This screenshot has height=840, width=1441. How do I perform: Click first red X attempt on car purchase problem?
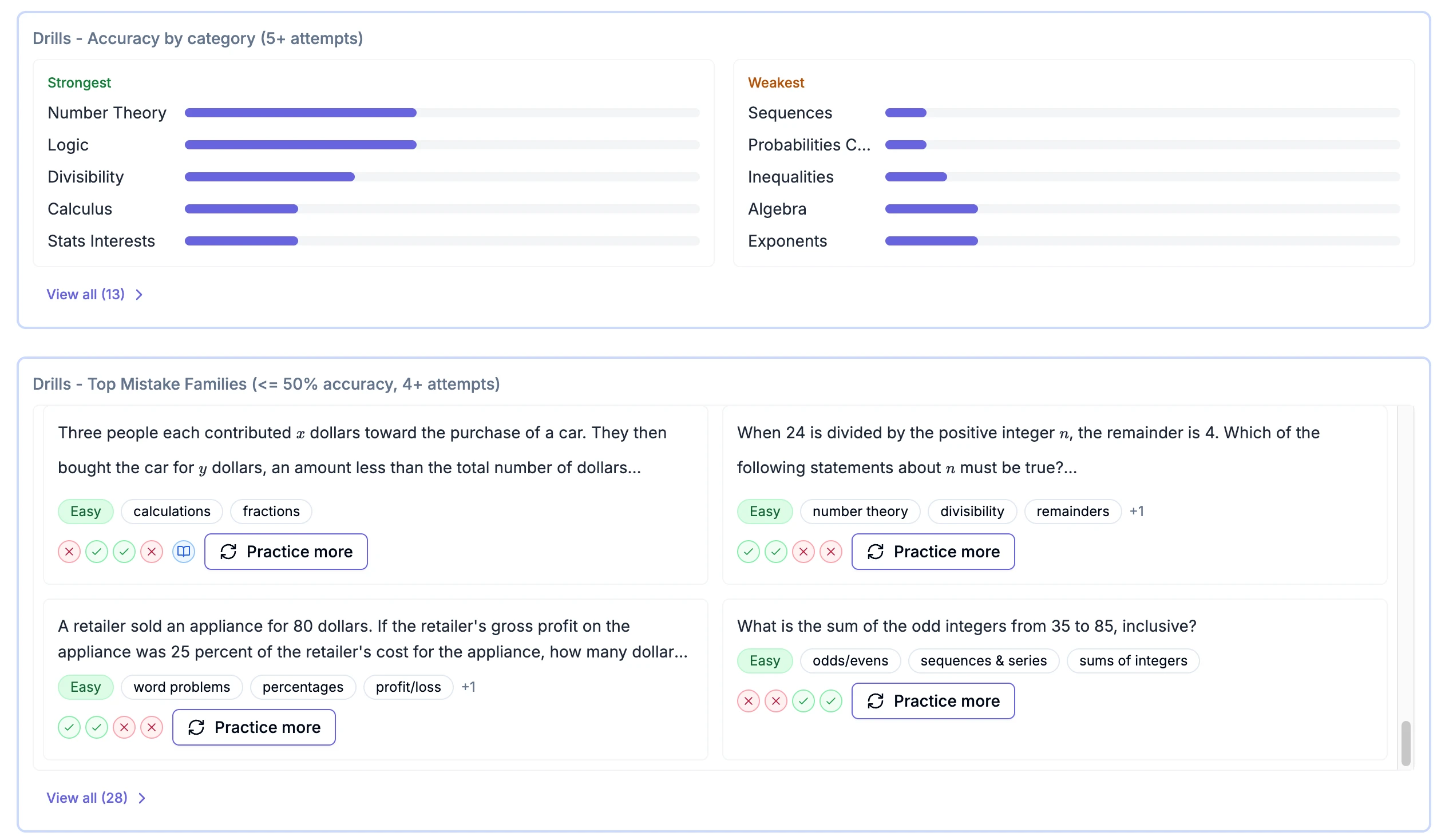(69, 552)
